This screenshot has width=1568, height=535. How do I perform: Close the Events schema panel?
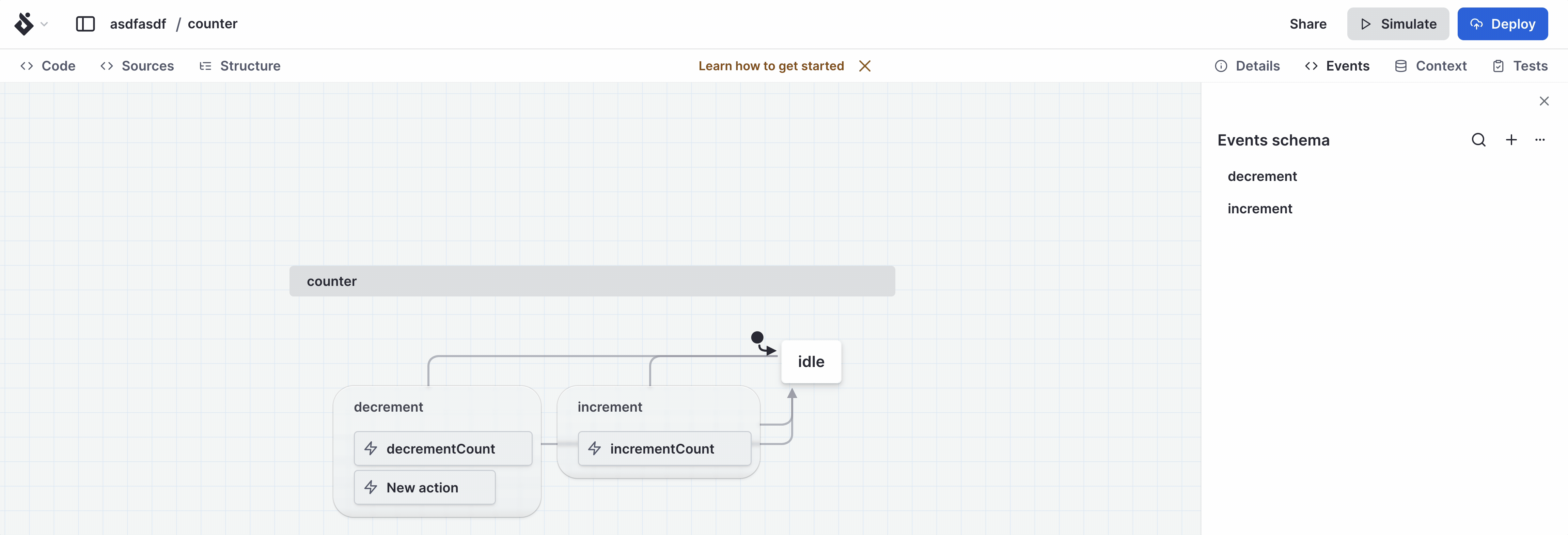(1544, 101)
